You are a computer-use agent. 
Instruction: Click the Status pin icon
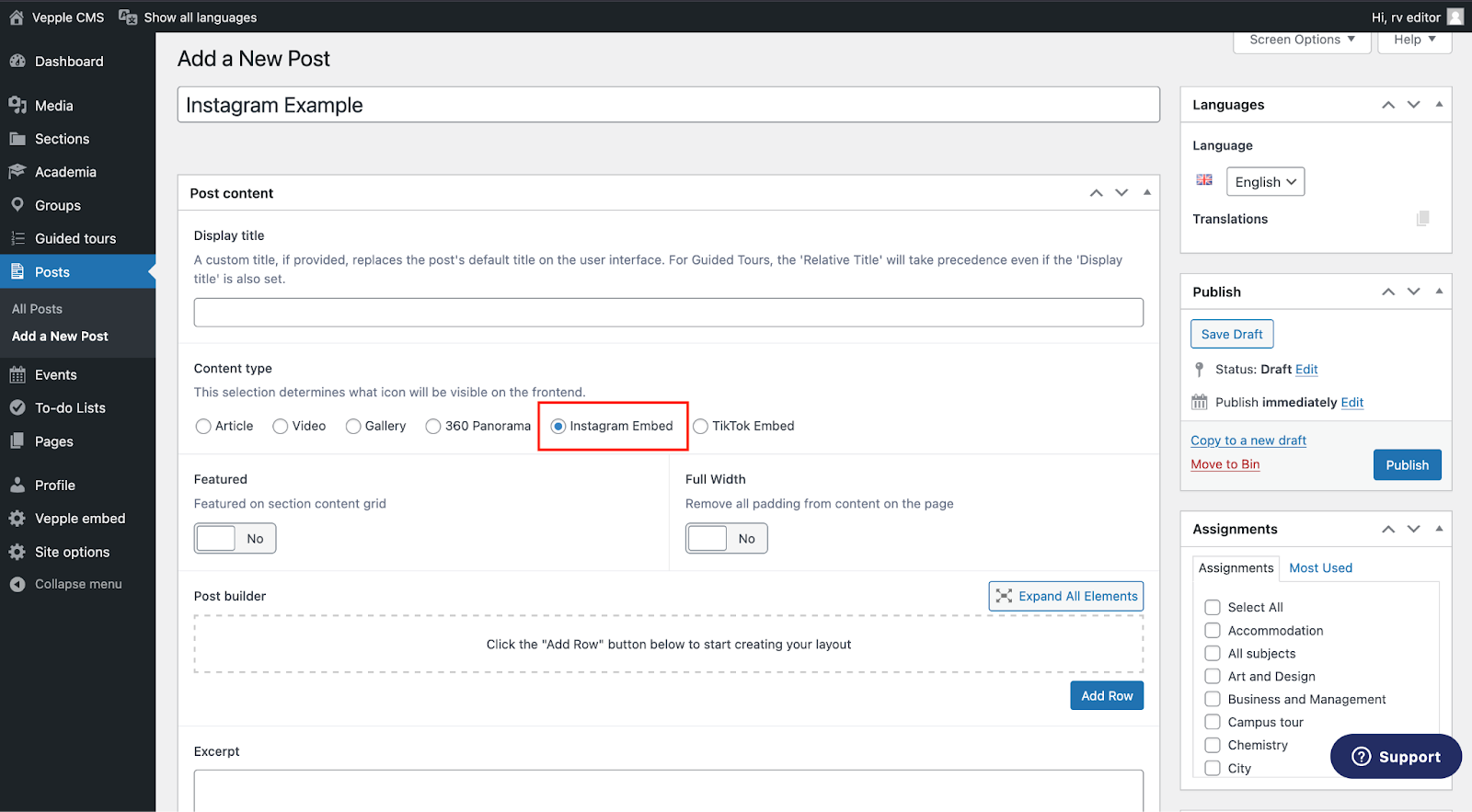[x=1199, y=369]
